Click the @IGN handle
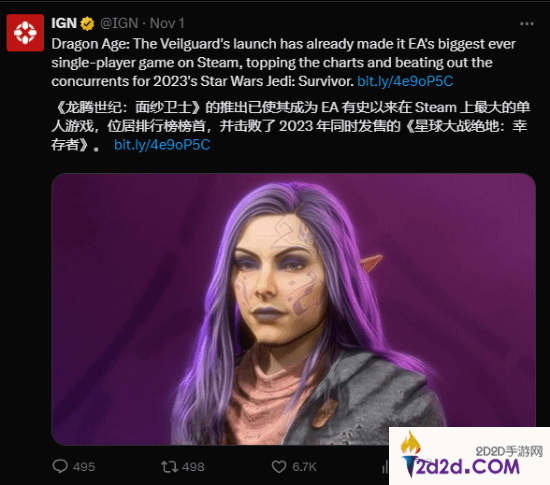 [x=119, y=23]
